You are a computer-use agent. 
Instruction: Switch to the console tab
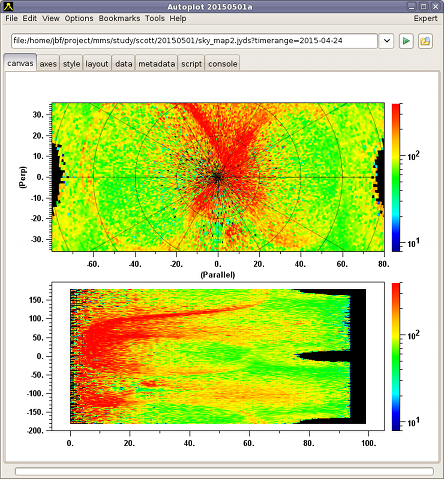click(223, 64)
